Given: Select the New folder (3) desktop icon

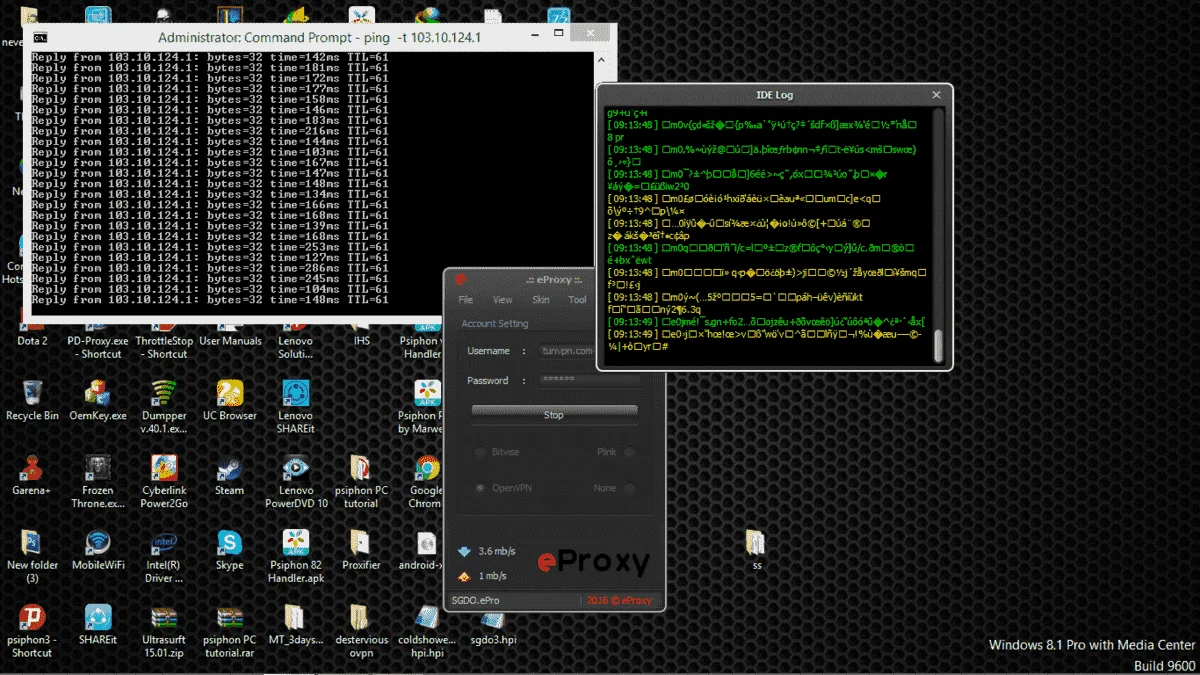Looking at the screenshot, I should click(32, 556).
